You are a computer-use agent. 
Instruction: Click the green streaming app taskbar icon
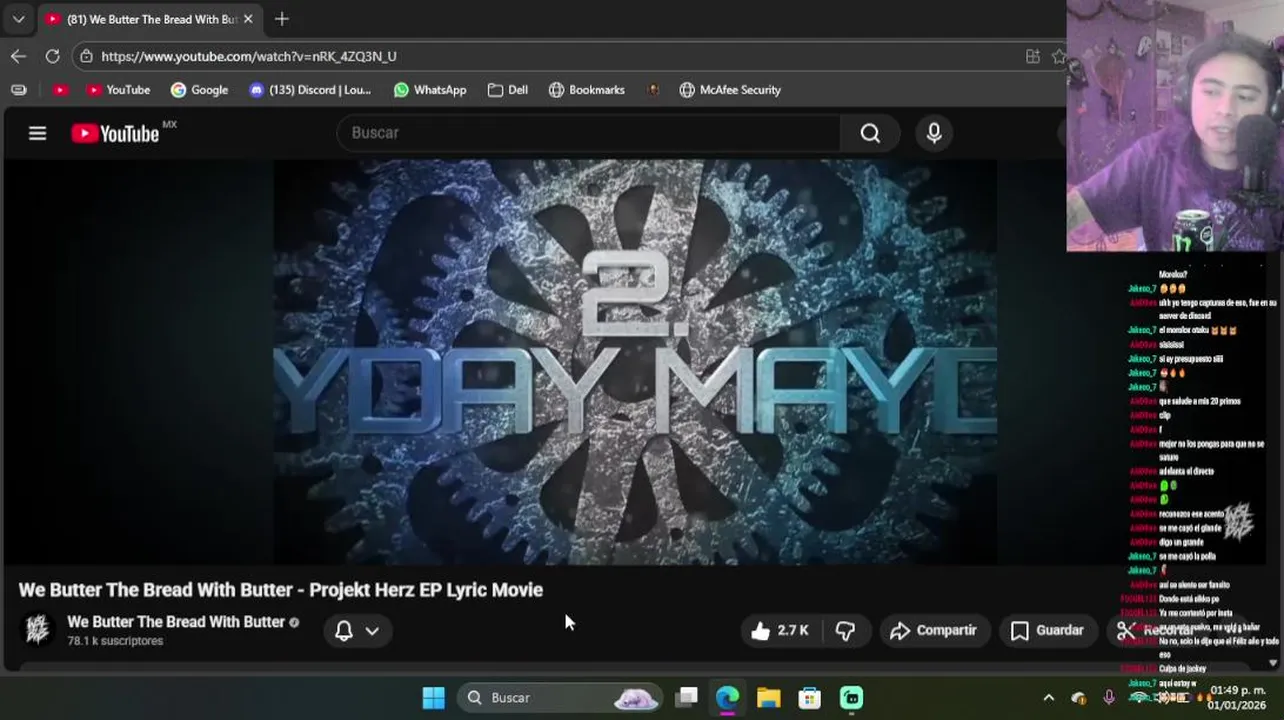point(851,697)
